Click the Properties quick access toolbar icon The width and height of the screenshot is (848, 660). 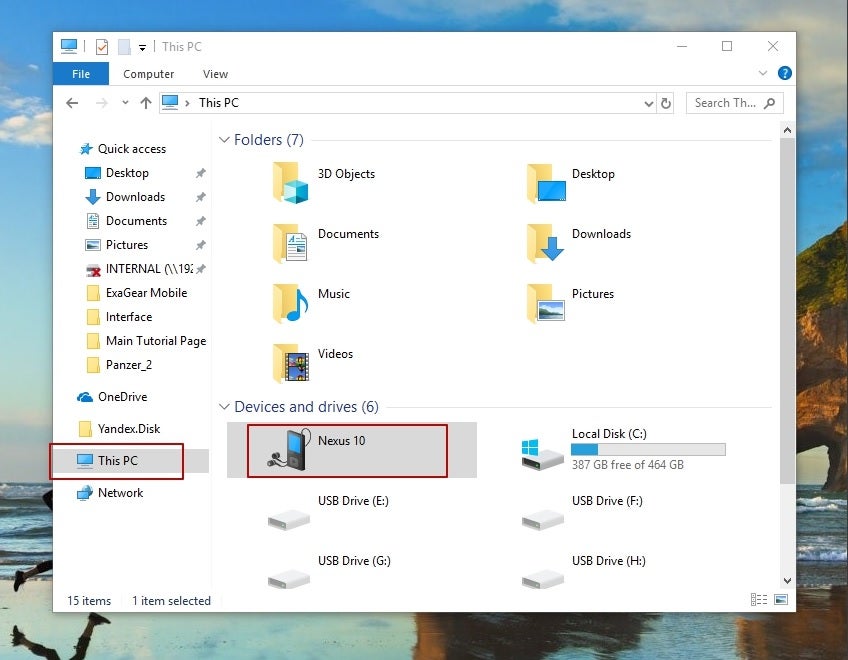click(x=102, y=47)
